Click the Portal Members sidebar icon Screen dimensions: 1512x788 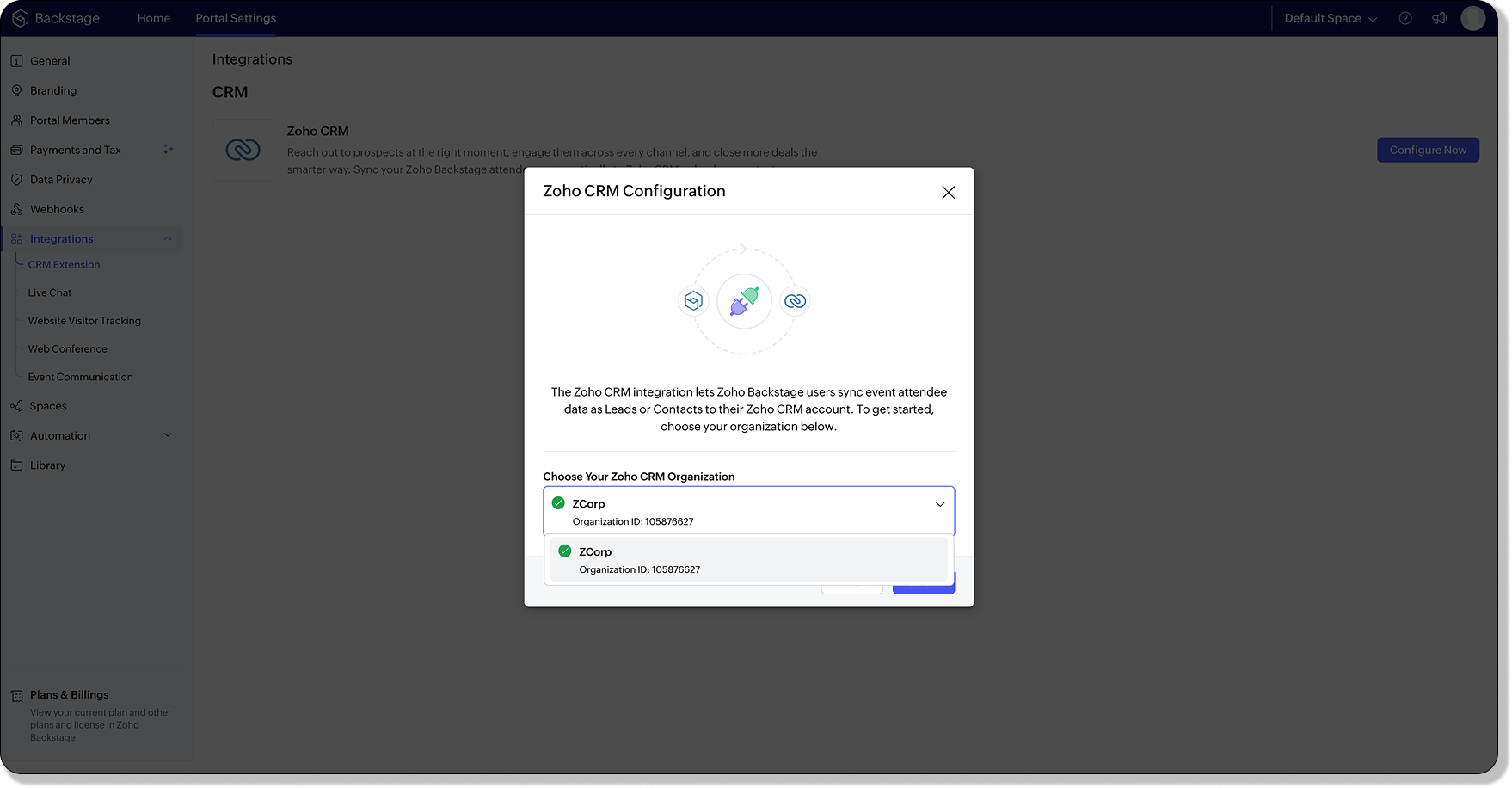16,120
